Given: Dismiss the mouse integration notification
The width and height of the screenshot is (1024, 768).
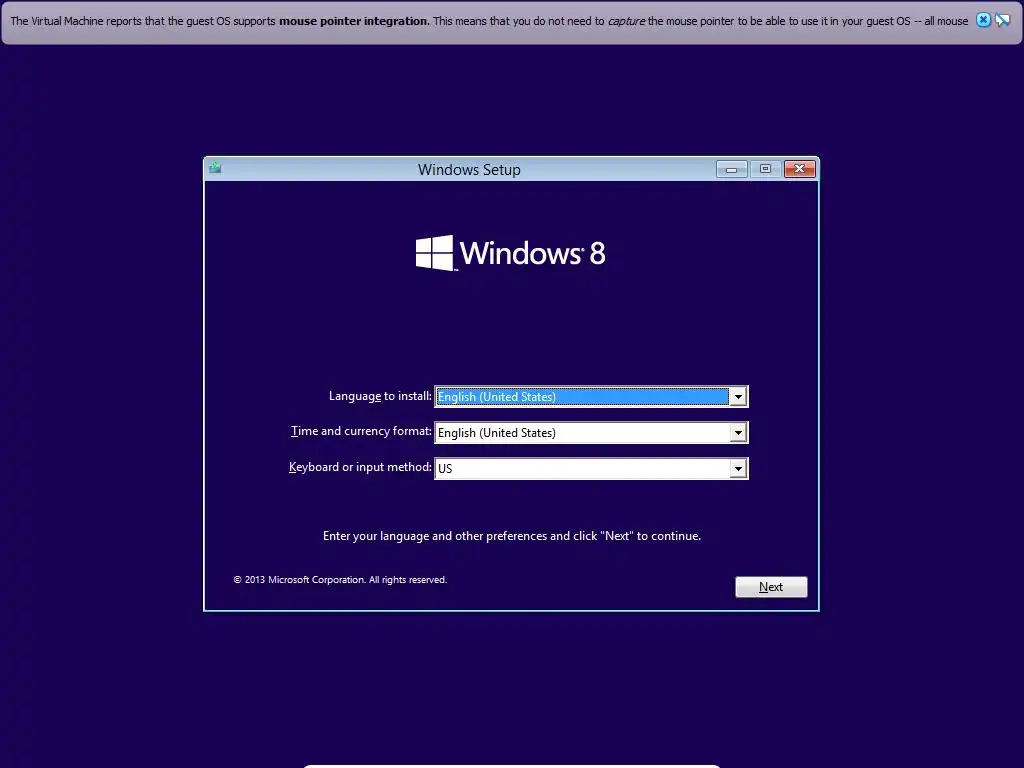Looking at the screenshot, I should [983, 20].
